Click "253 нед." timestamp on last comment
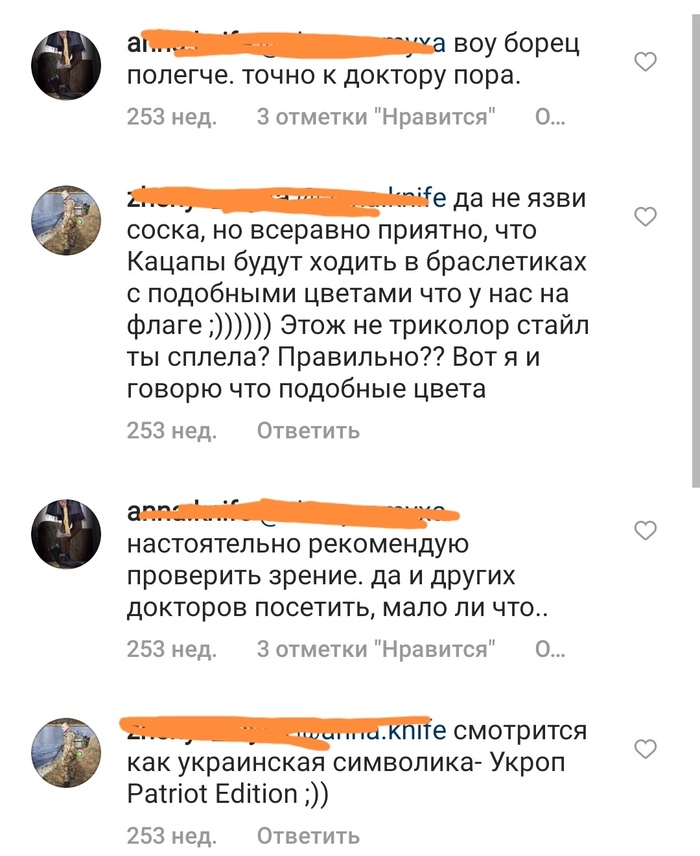Image resolution: width=700 pixels, height=856 pixels. (x=172, y=835)
